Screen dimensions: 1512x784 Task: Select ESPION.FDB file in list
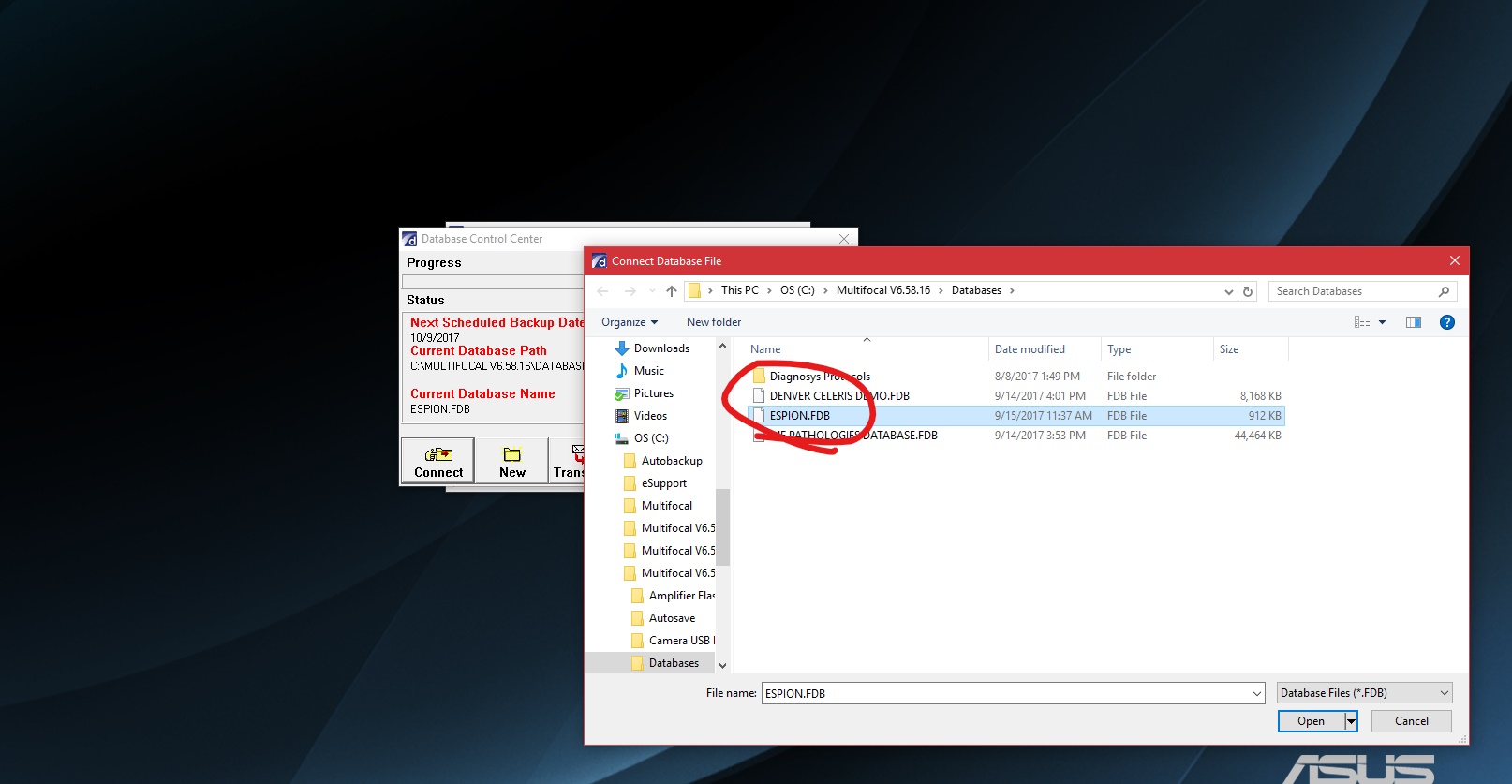(1015, 416)
